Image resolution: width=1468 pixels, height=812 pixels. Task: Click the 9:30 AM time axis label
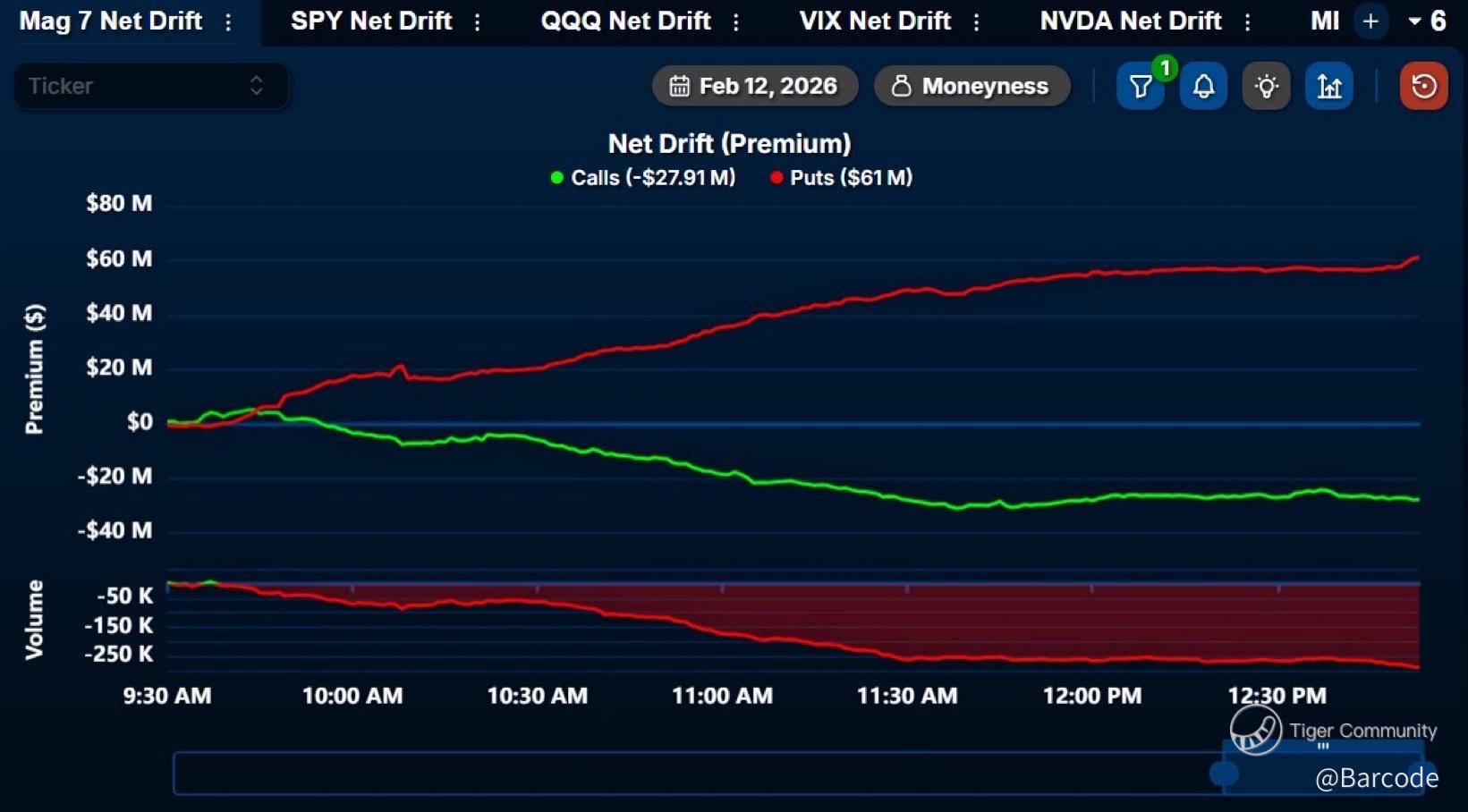click(x=167, y=696)
